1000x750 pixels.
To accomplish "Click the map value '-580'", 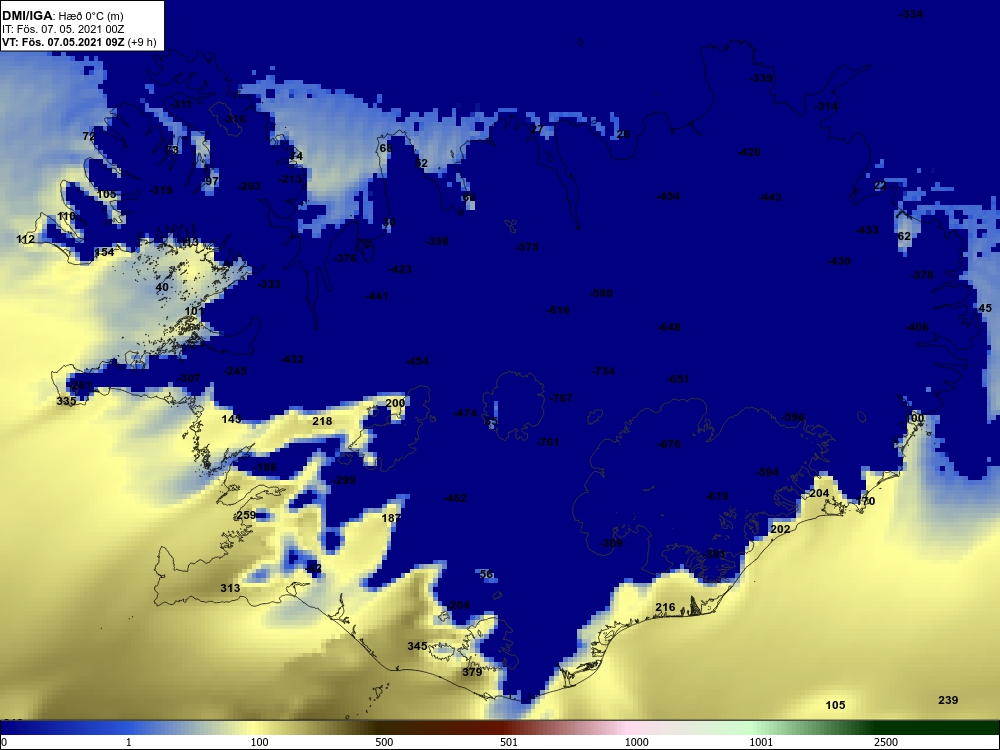I will 601,293.
